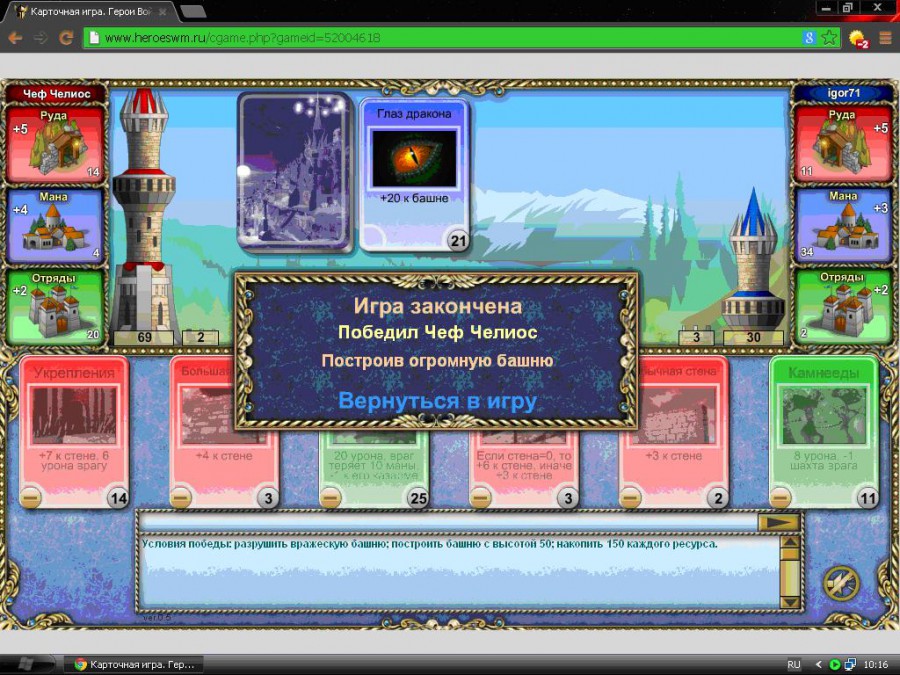This screenshot has width=900, height=675.
Task: Click cost 21 on Глаз дракона card
Action: (x=458, y=241)
